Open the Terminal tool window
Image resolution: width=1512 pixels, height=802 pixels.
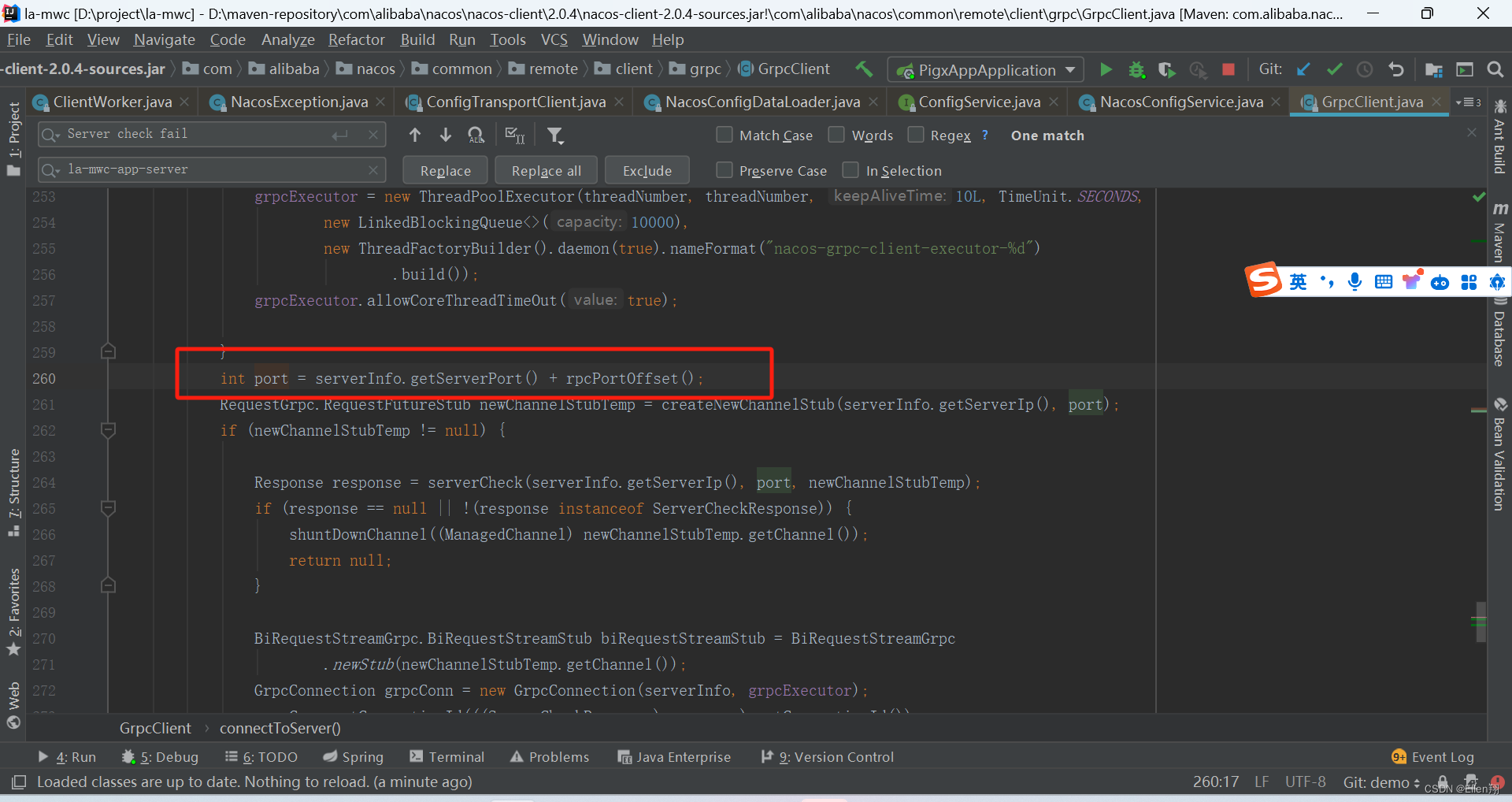point(447,757)
